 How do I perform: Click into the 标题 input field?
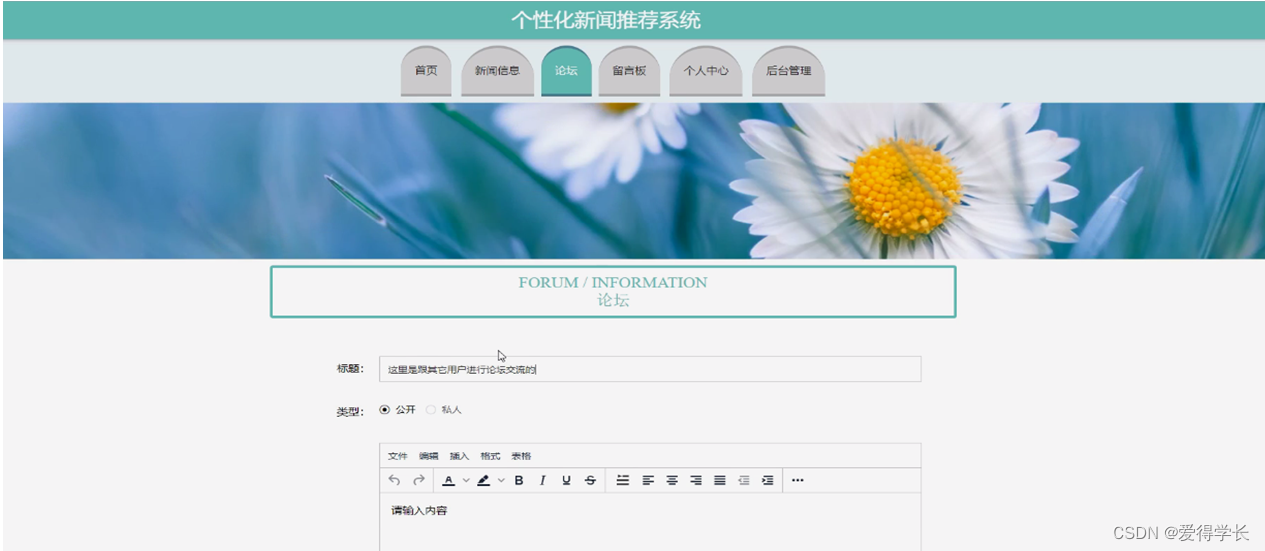pyautogui.click(x=650, y=369)
